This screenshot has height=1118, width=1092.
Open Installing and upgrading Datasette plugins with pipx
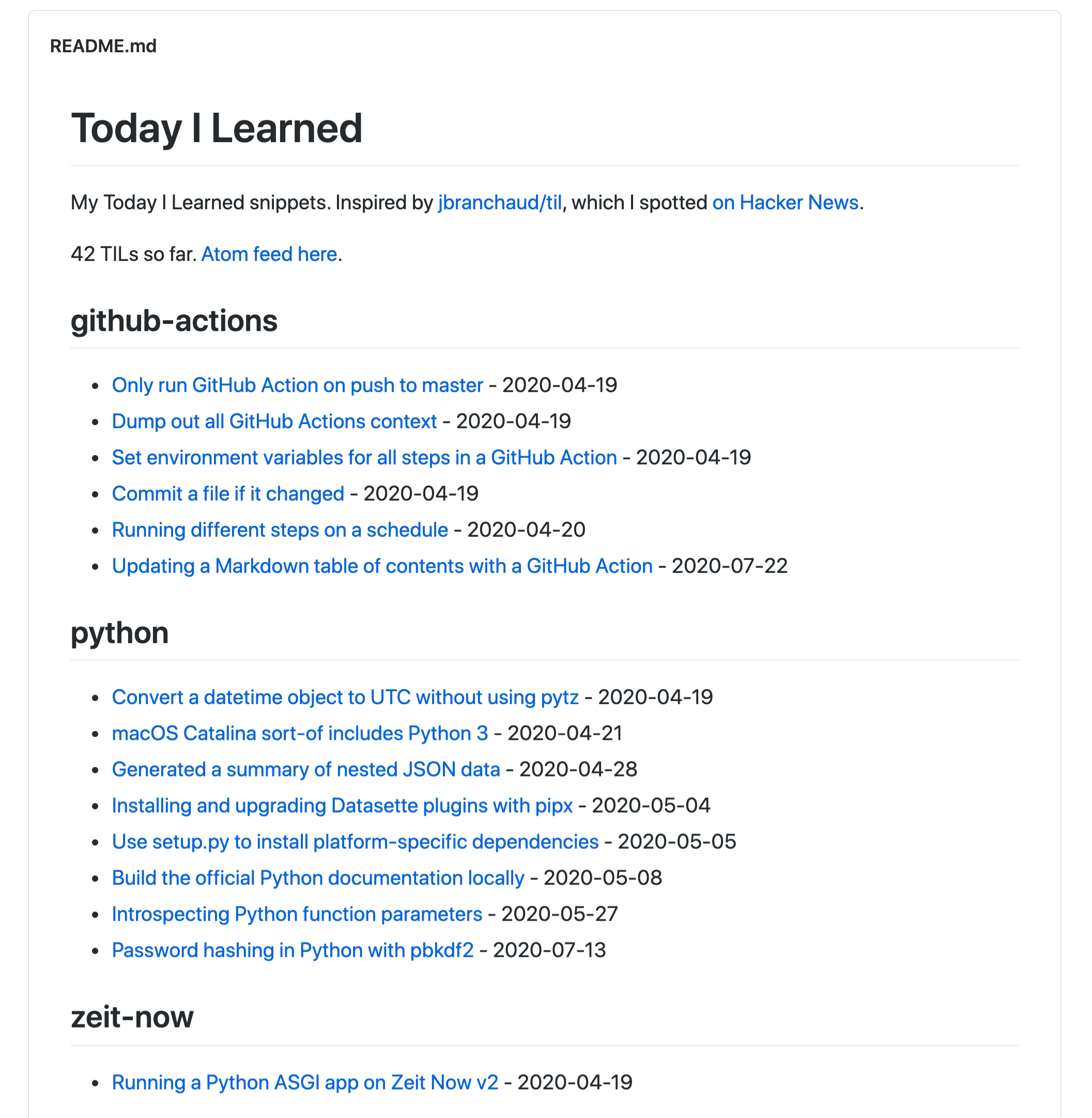[x=343, y=805]
